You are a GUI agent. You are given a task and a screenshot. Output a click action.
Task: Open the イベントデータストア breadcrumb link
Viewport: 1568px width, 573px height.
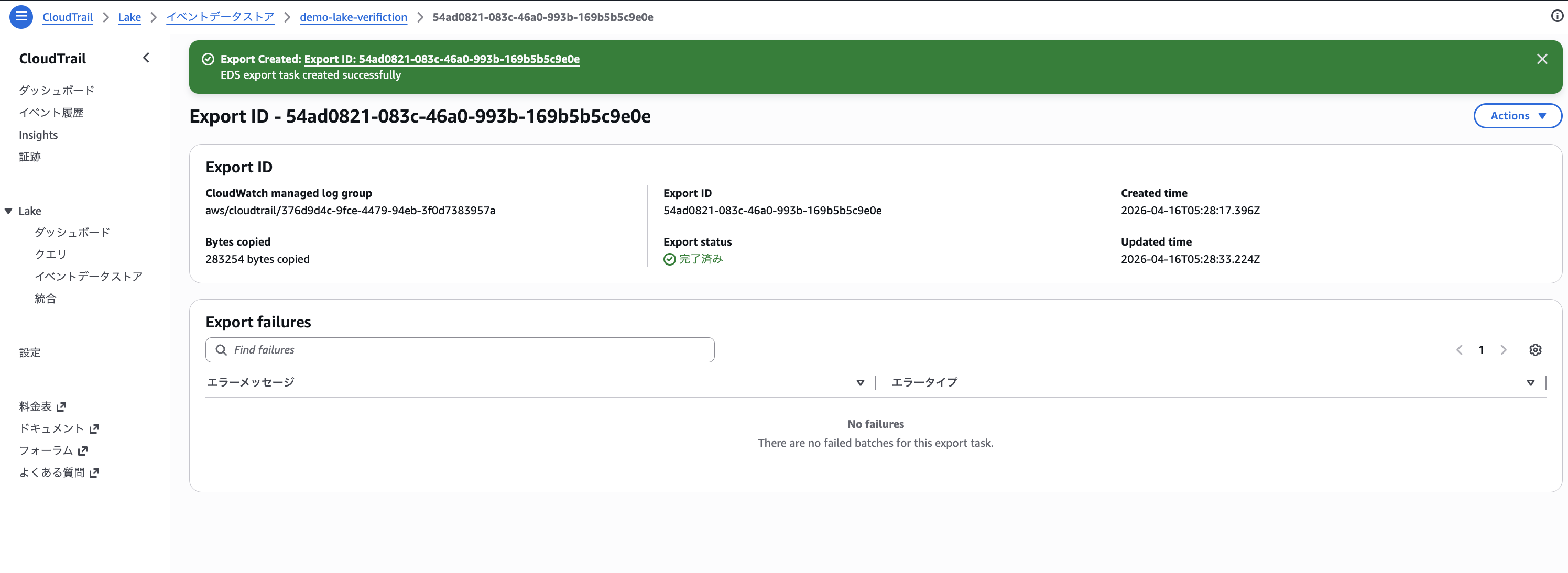tap(220, 17)
